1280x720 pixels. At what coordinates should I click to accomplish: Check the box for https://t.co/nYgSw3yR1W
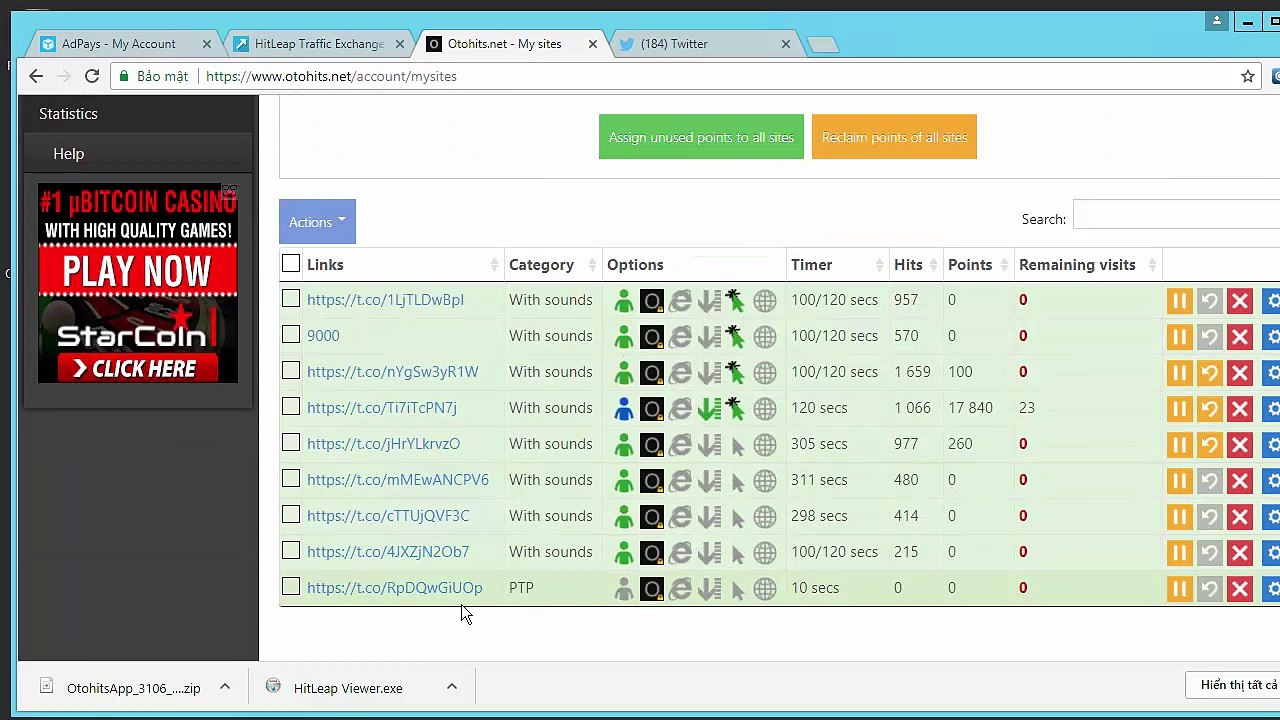291,371
